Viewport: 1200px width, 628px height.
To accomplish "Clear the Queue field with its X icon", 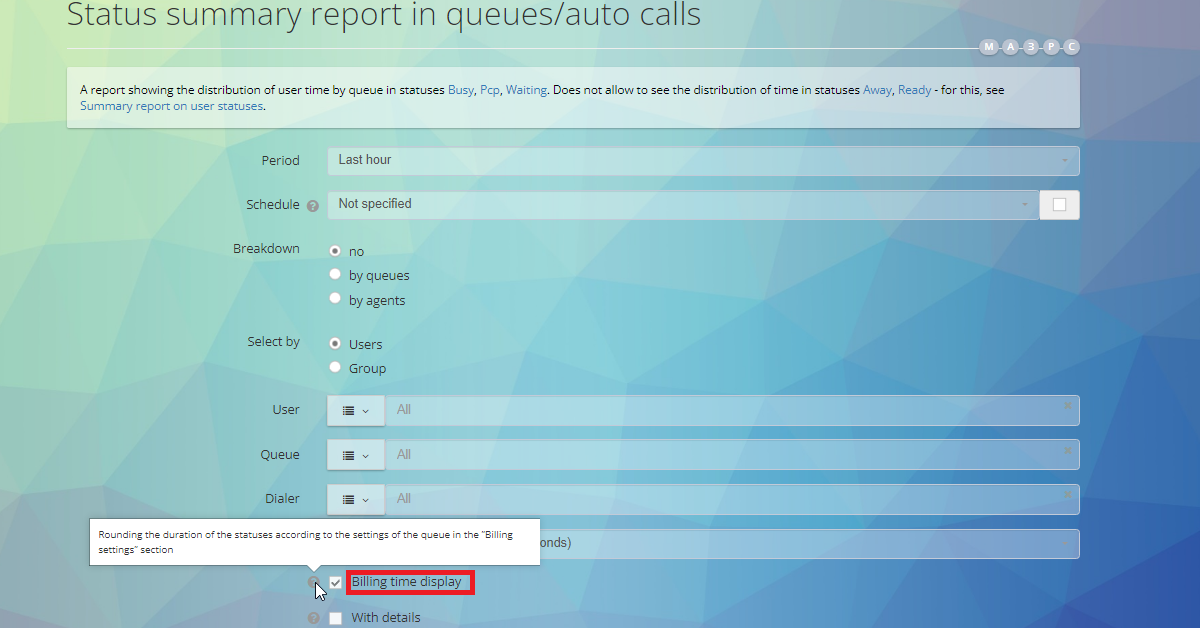I will click(x=1068, y=451).
